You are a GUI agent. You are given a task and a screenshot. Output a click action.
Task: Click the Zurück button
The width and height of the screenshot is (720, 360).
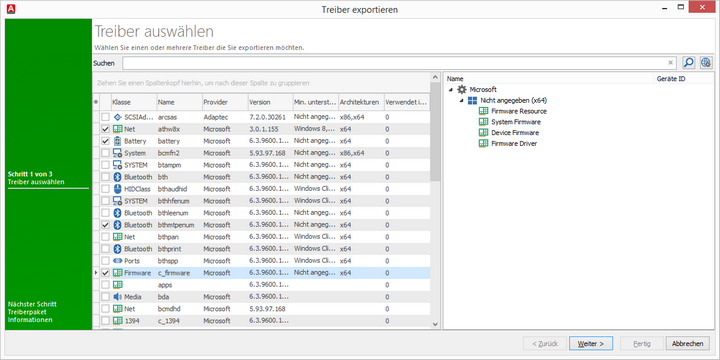(x=545, y=343)
